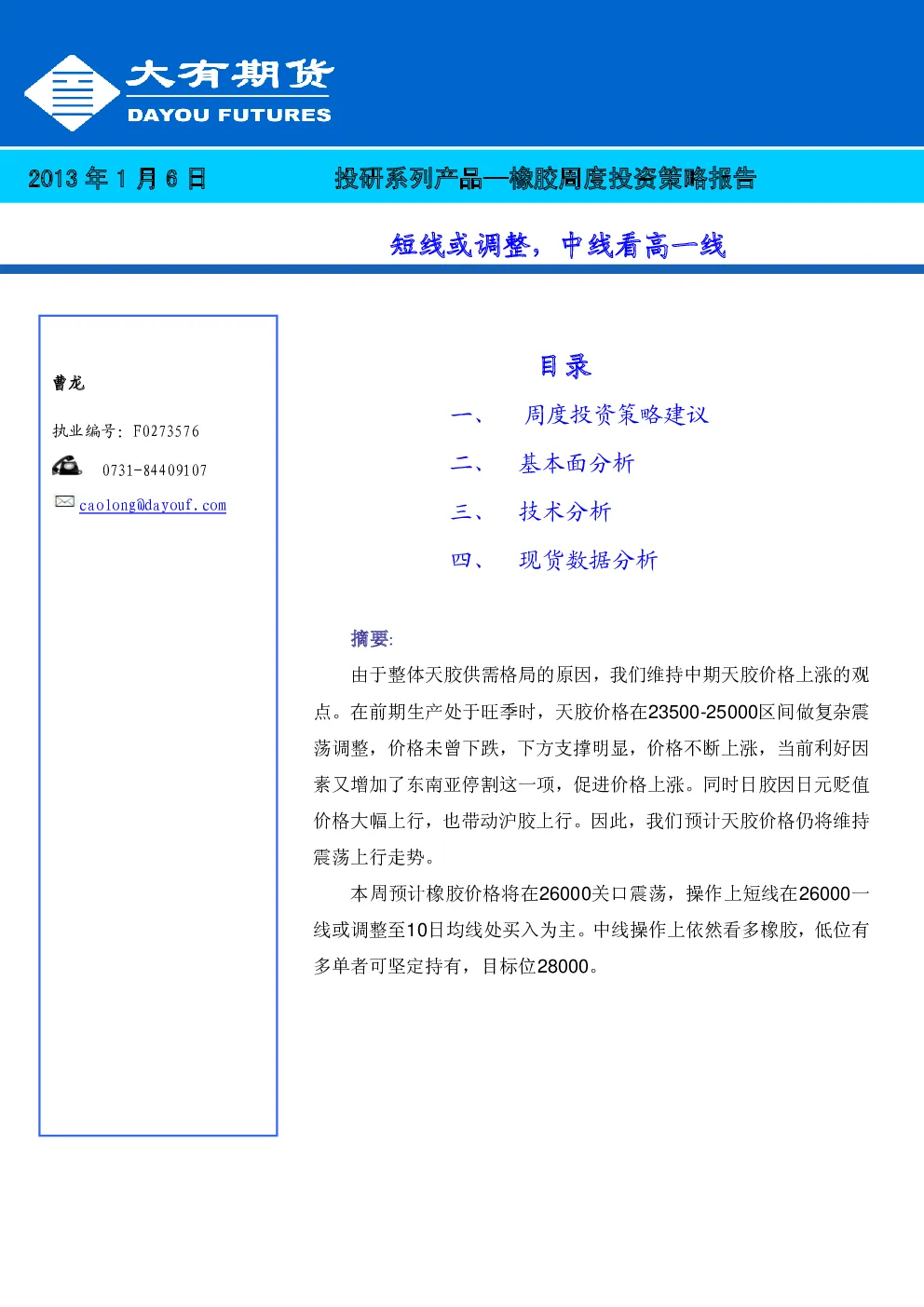Click the envelope email icon
Screen dimensions: 924x1307
tap(64, 501)
